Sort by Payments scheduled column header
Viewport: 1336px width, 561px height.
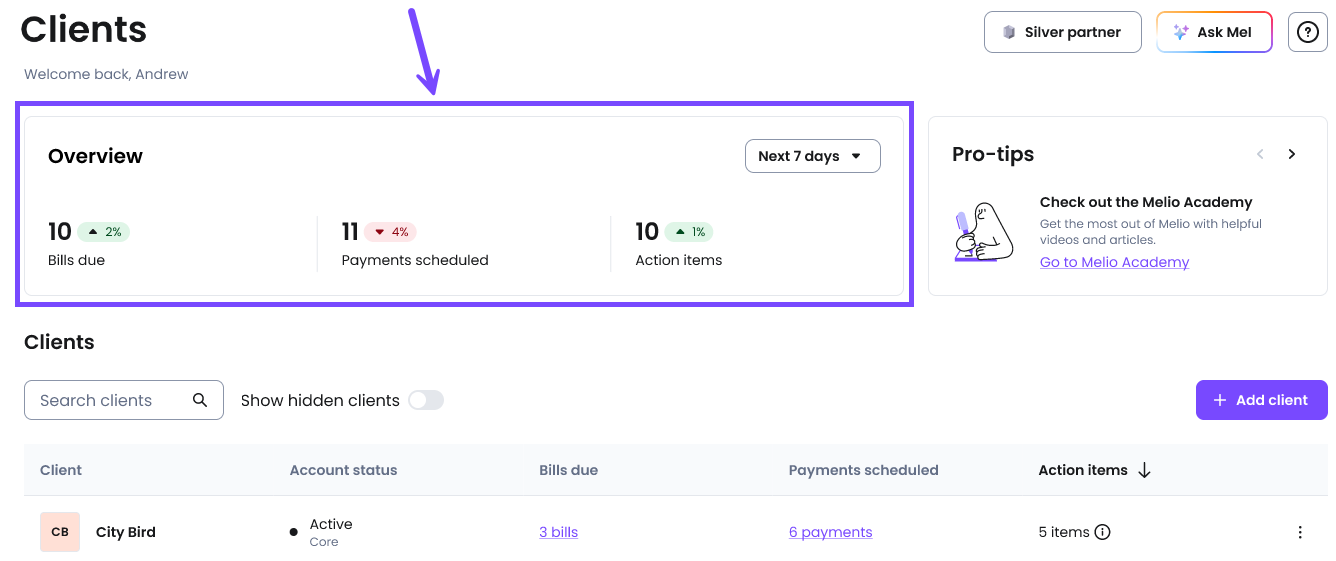863,470
